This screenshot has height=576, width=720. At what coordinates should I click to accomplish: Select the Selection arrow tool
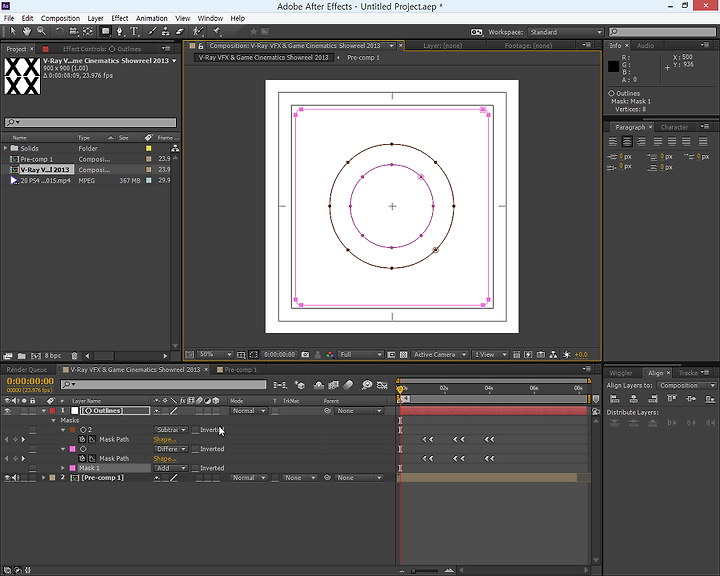click(13, 31)
